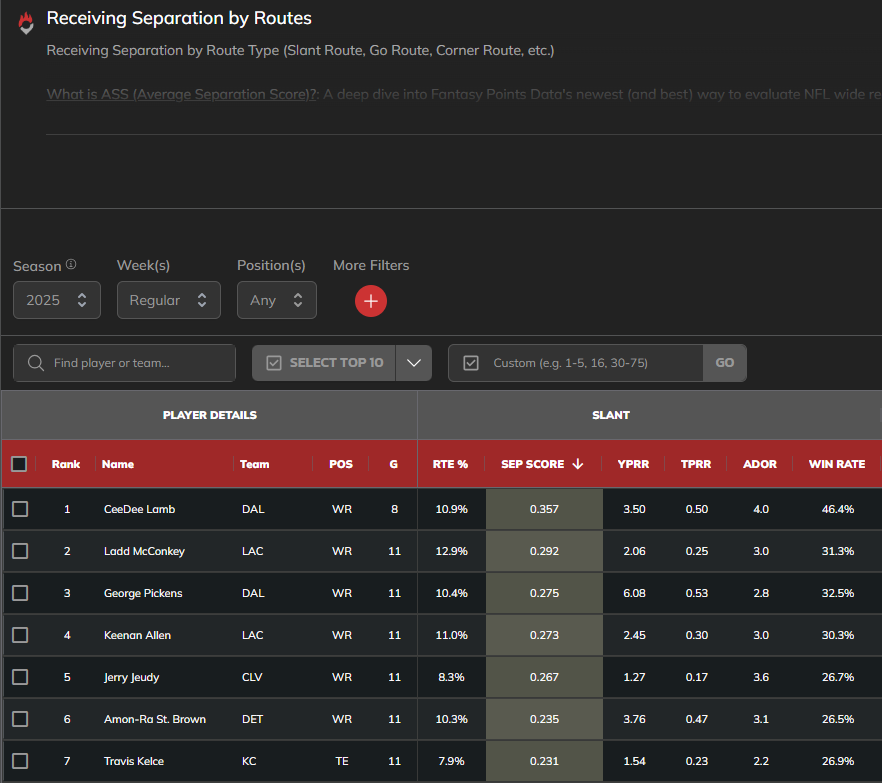Click player name Ladd McConkey

[144, 551]
